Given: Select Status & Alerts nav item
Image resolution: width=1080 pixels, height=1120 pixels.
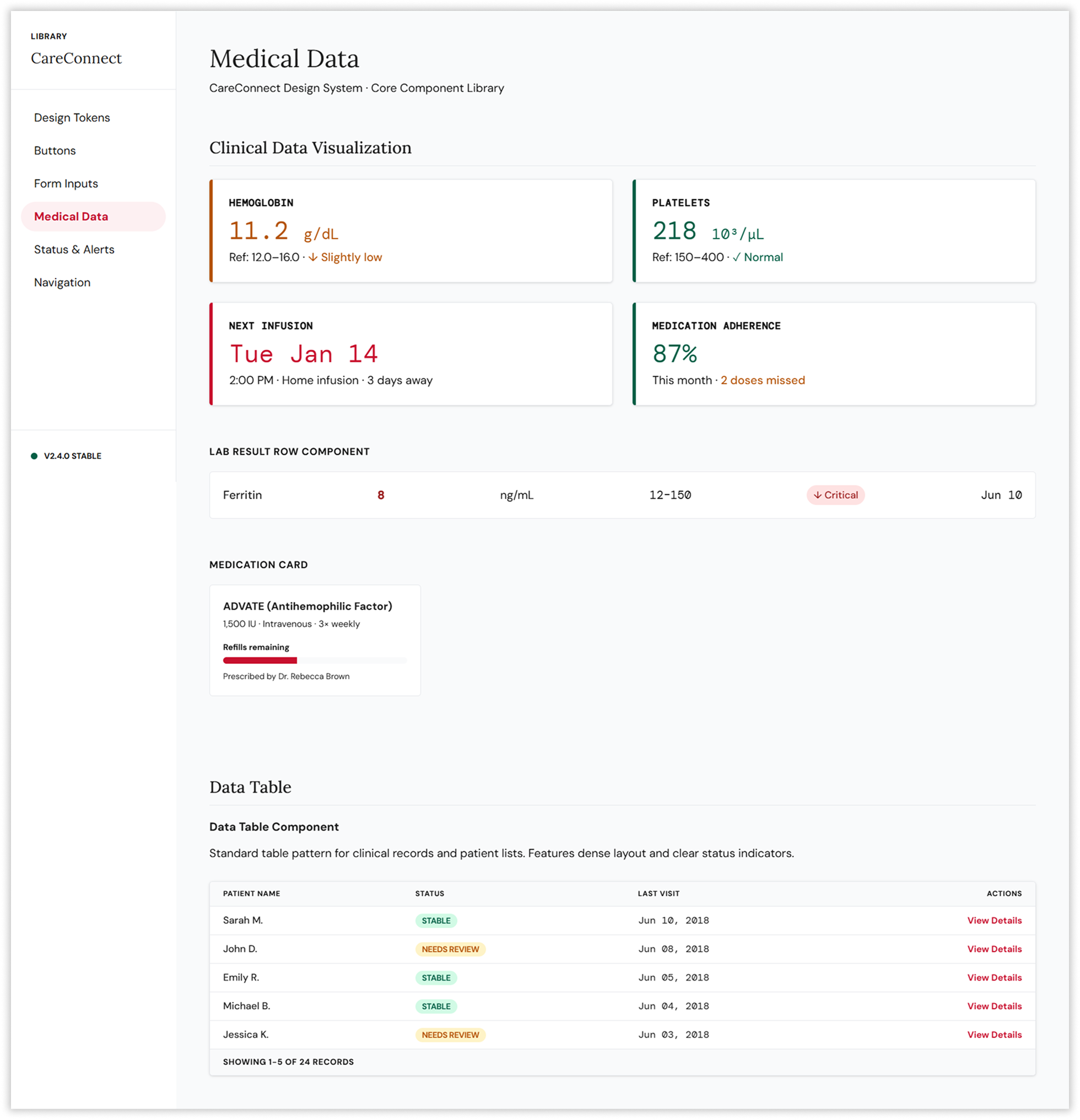Looking at the screenshot, I should [x=74, y=250].
